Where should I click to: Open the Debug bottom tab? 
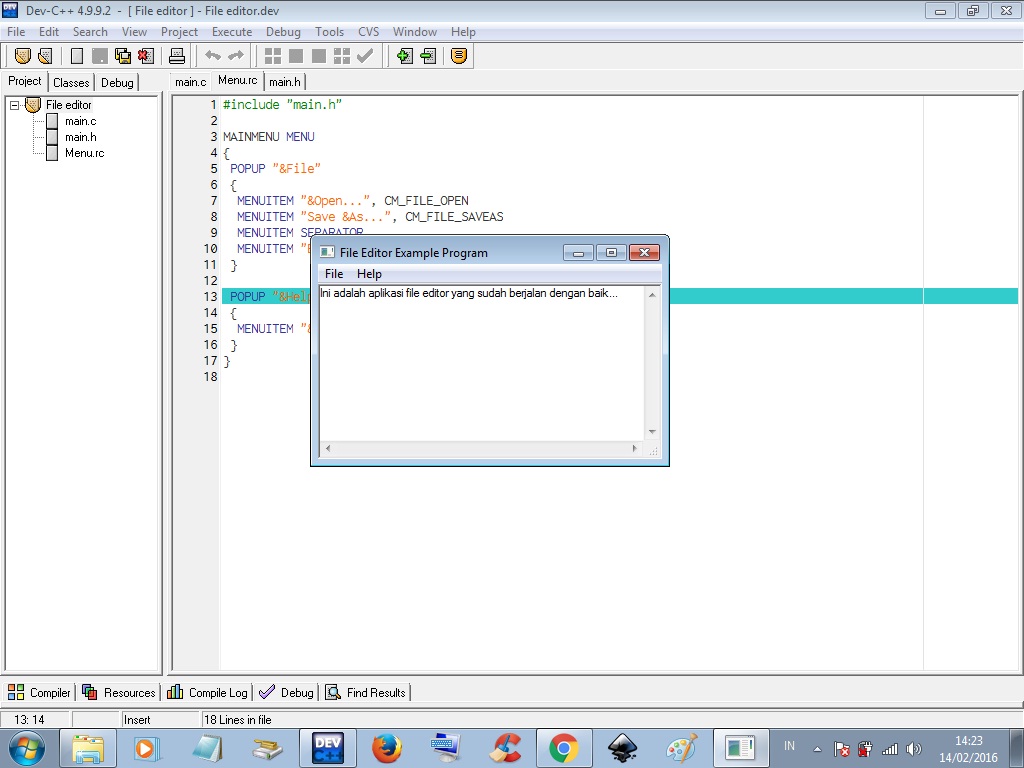coord(286,693)
